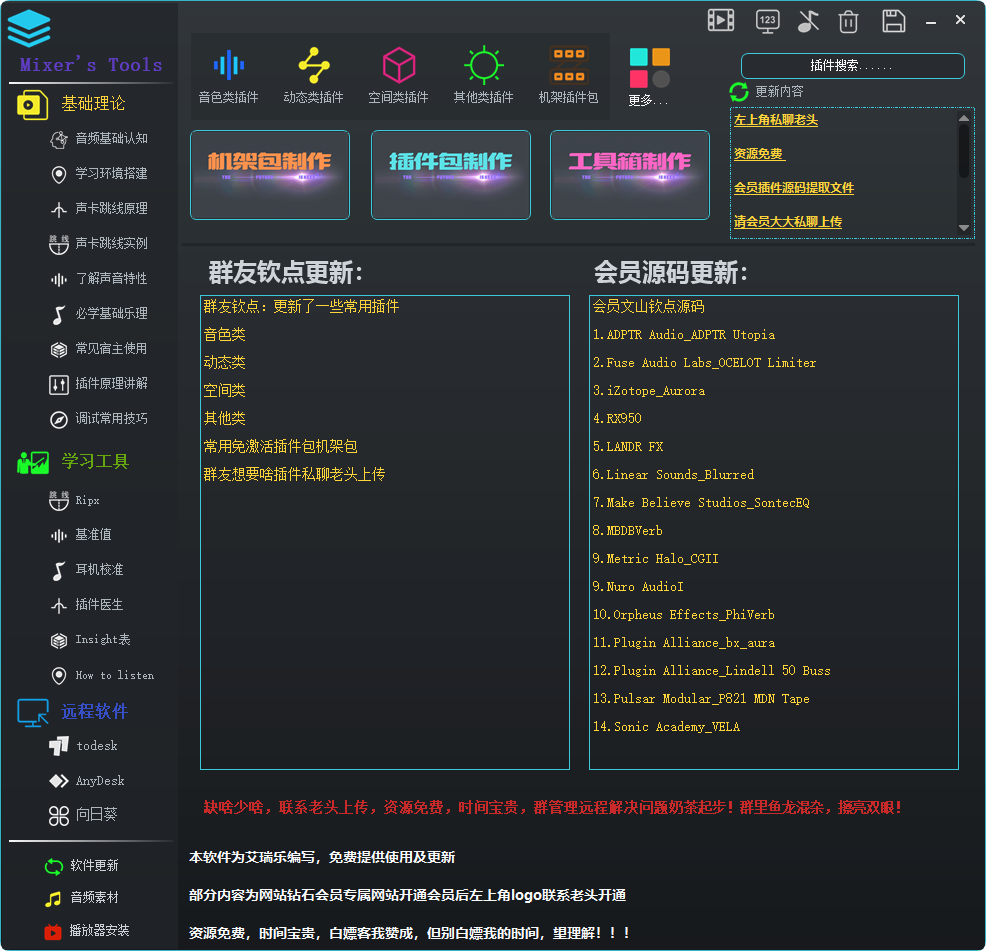This screenshot has height=951, width=986.
Task: Click the 更多 colored tiles icon
Action: click(x=650, y=67)
